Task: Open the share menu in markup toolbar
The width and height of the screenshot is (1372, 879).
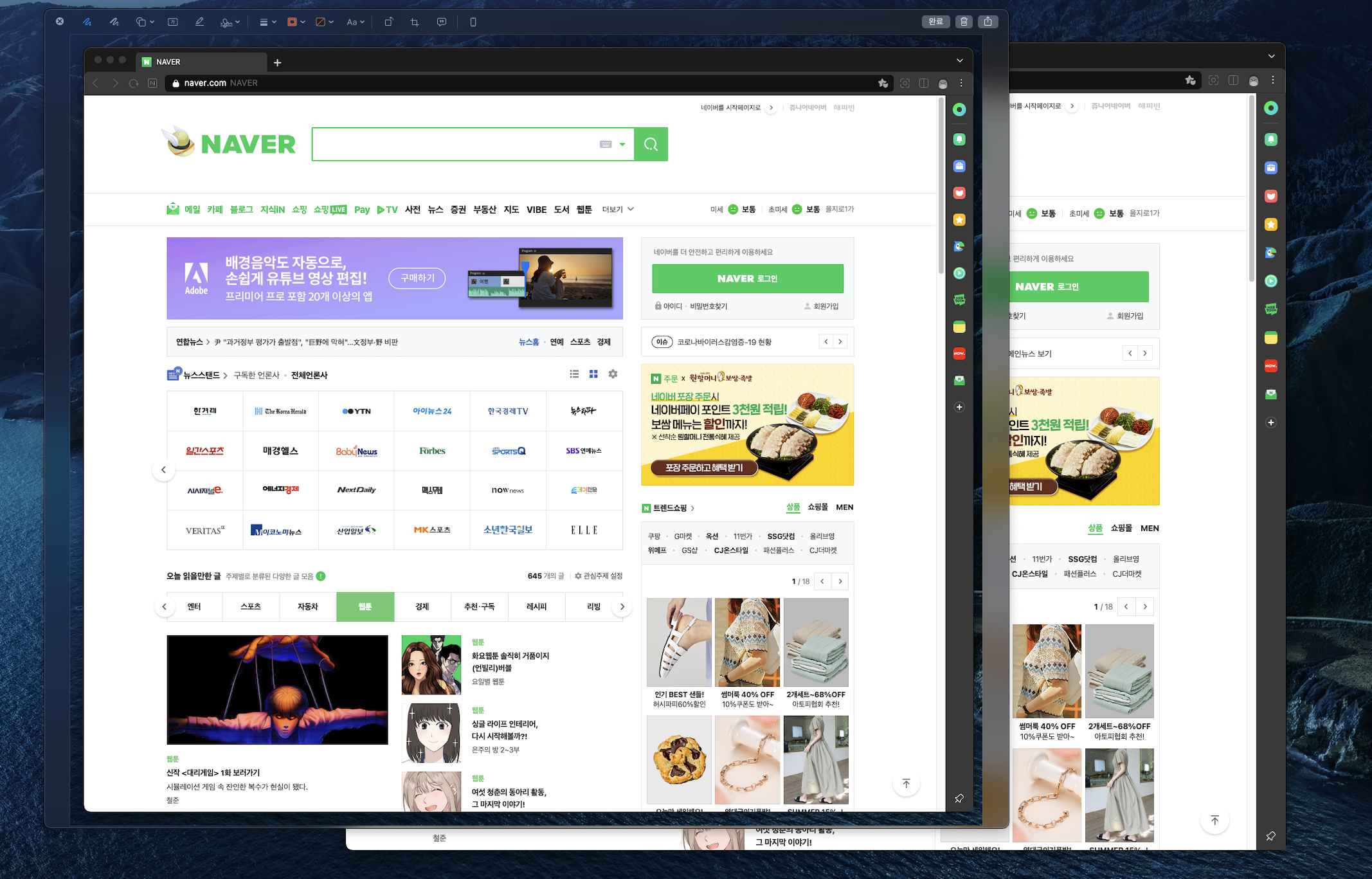Action: tap(988, 22)
